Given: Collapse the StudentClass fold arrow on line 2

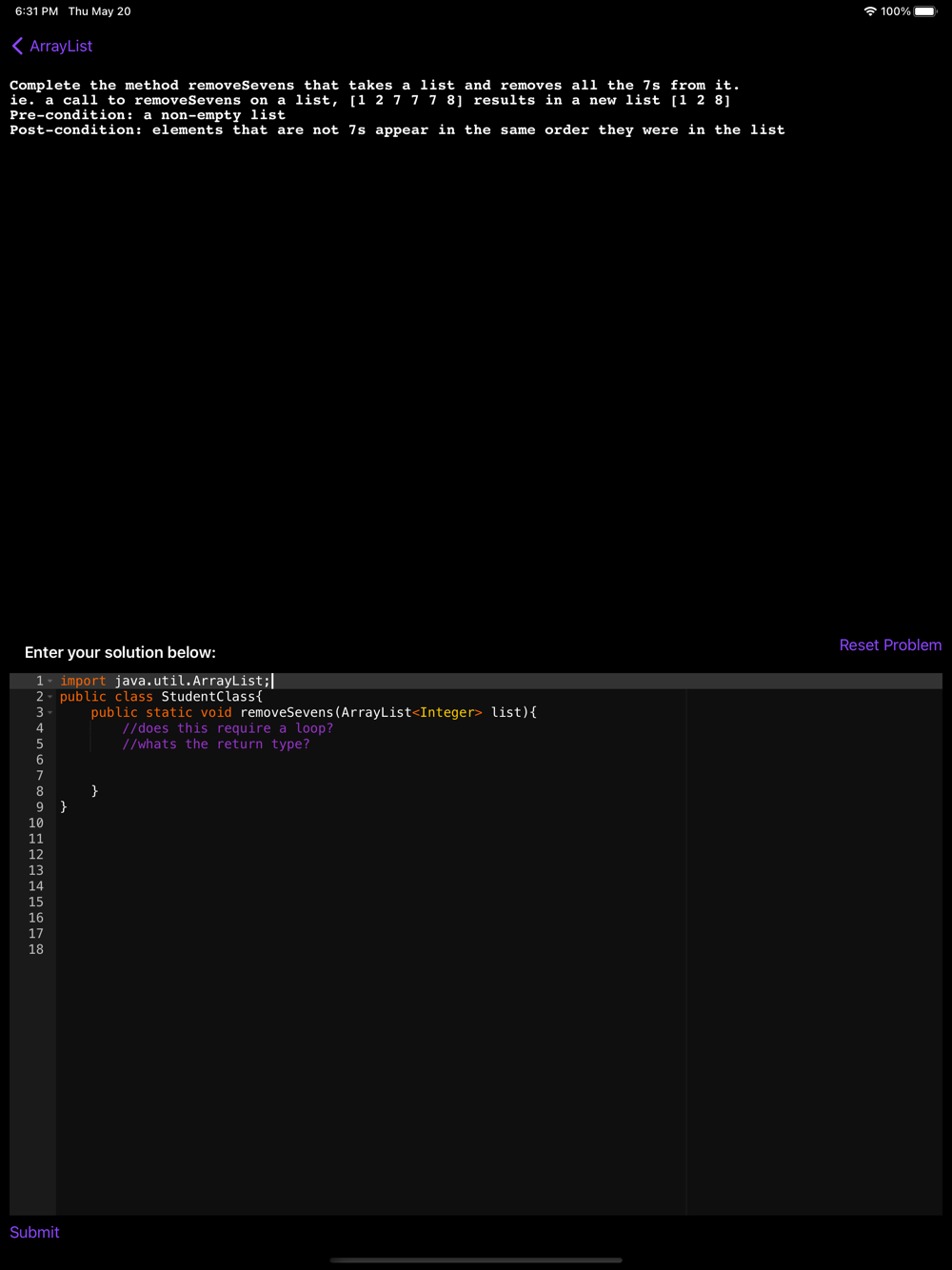Looking at the screenshot, I should [50, 697].
